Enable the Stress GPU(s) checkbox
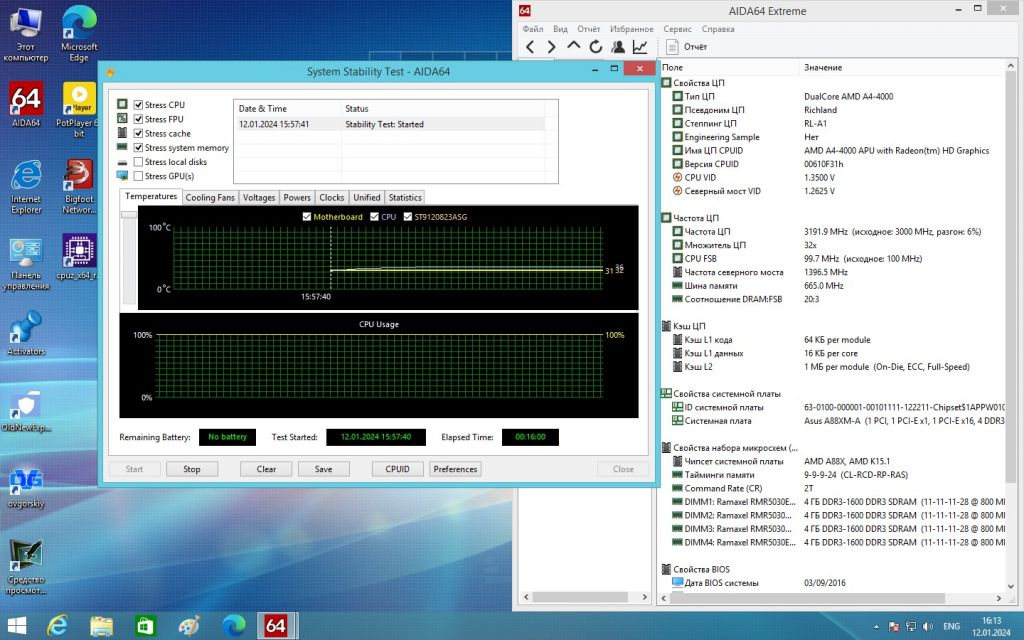 click(x=138, y=176)
